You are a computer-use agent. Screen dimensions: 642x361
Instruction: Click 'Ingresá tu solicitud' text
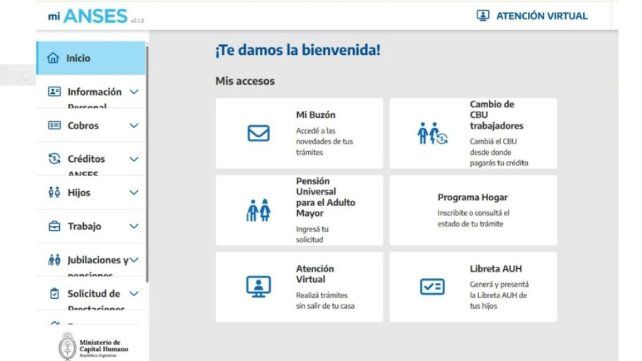312,234
